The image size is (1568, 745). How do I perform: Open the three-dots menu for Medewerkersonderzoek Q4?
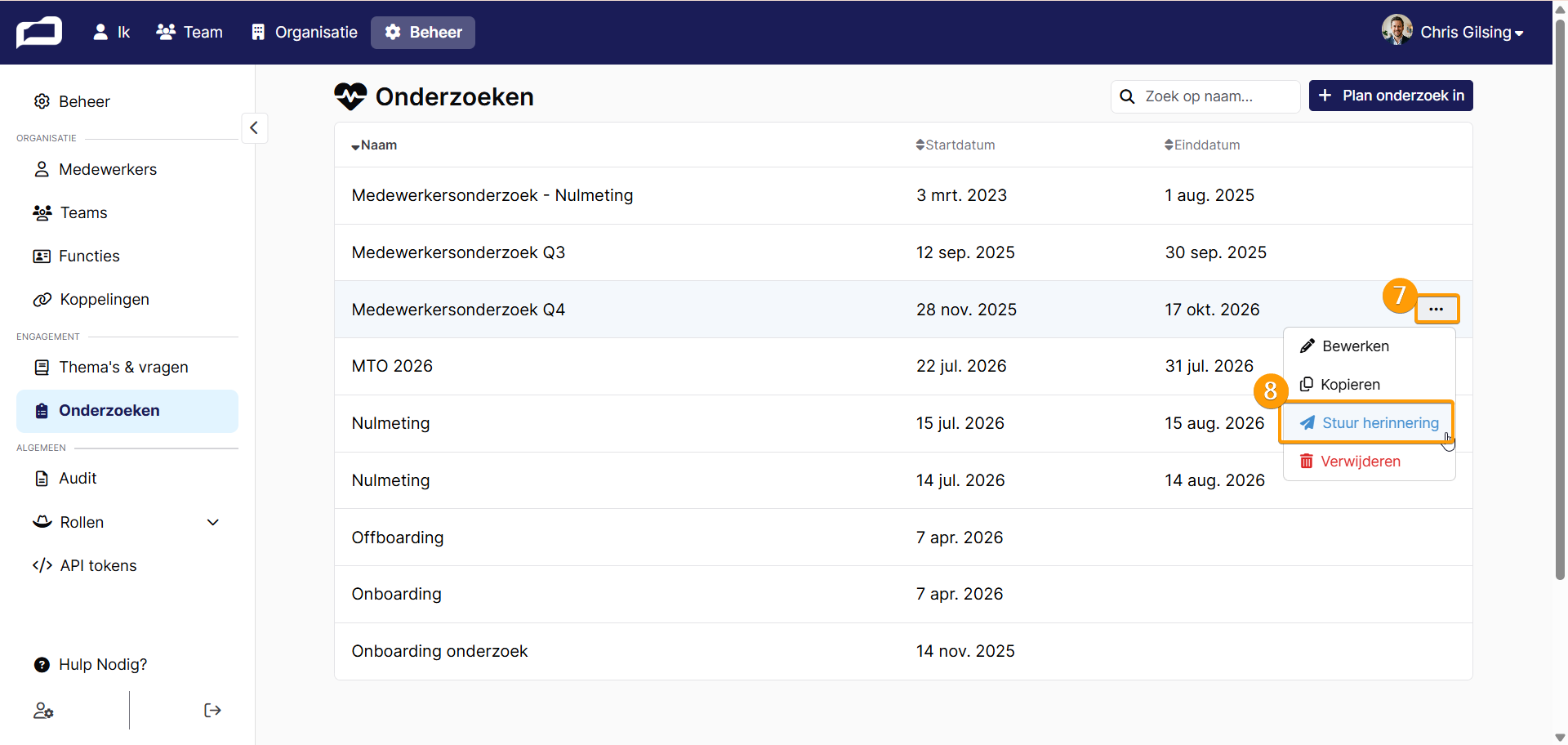pyautogui.click(x=1437, y=309)
